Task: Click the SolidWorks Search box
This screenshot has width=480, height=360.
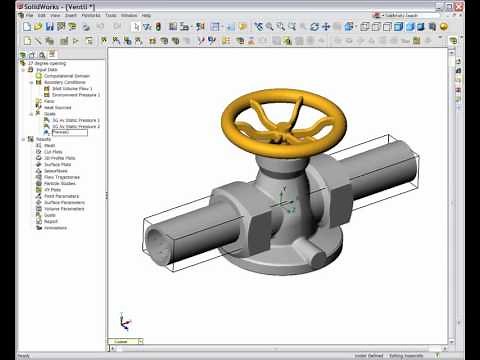Action: [410, 15]
